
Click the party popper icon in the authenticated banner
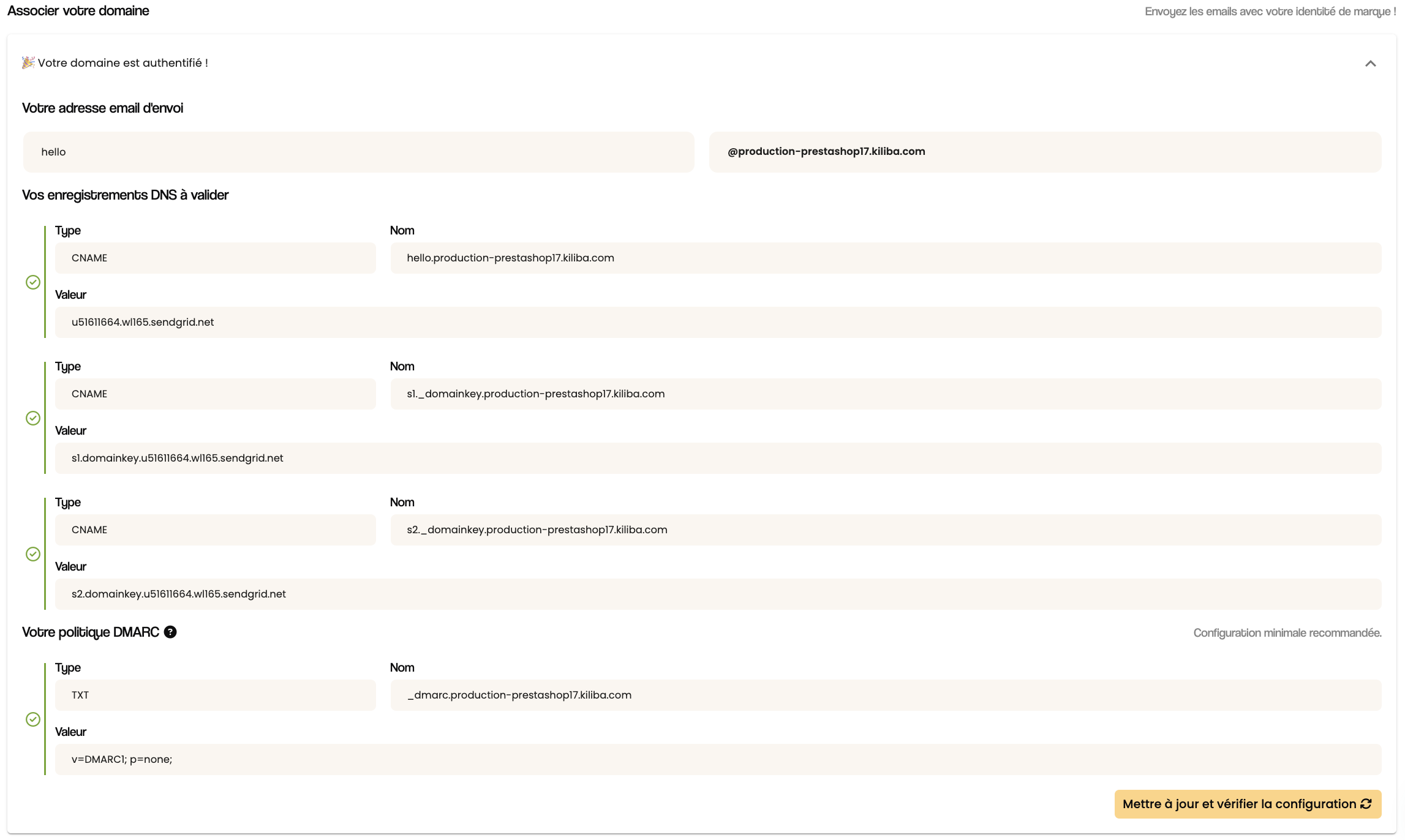click(28, 62)
